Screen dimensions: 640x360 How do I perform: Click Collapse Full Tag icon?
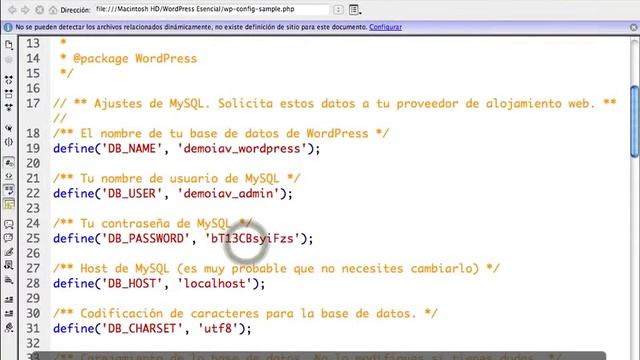(9, 80)
